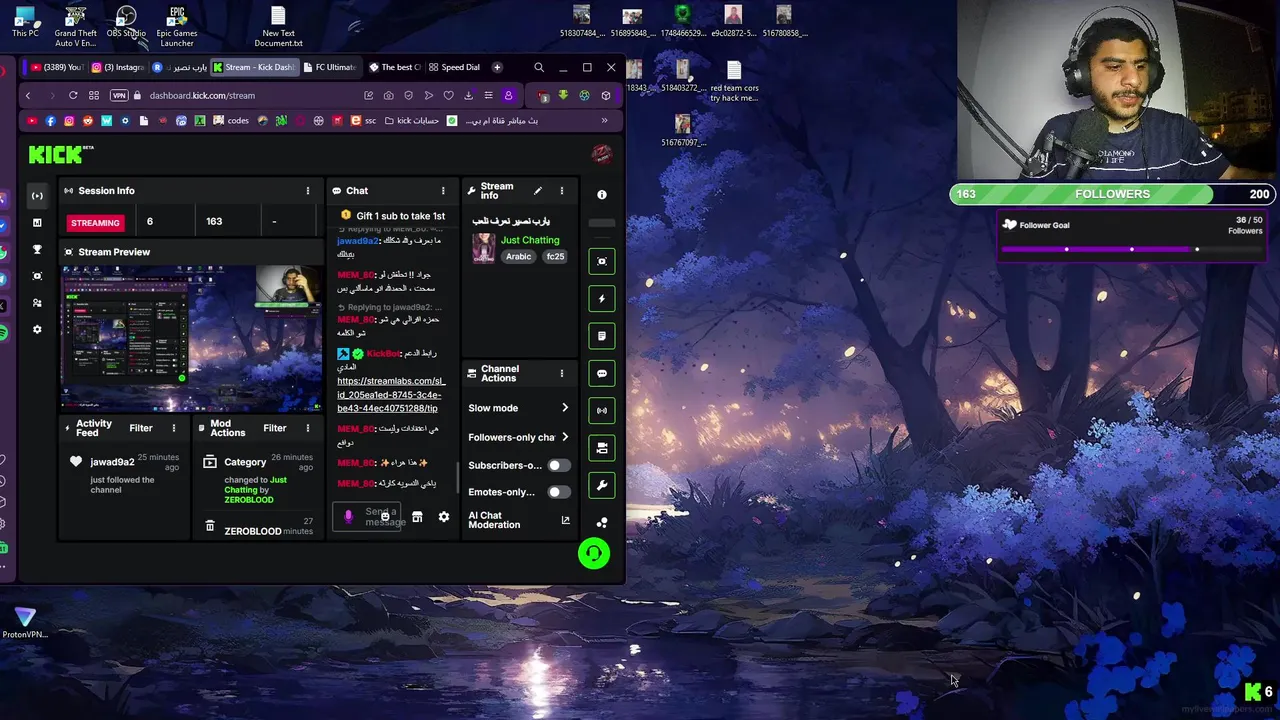Image resolution: width=1280 pixels, height=720 pixels.
Task: Open New Text Document.txt on desktop
Action: (278, 27)
